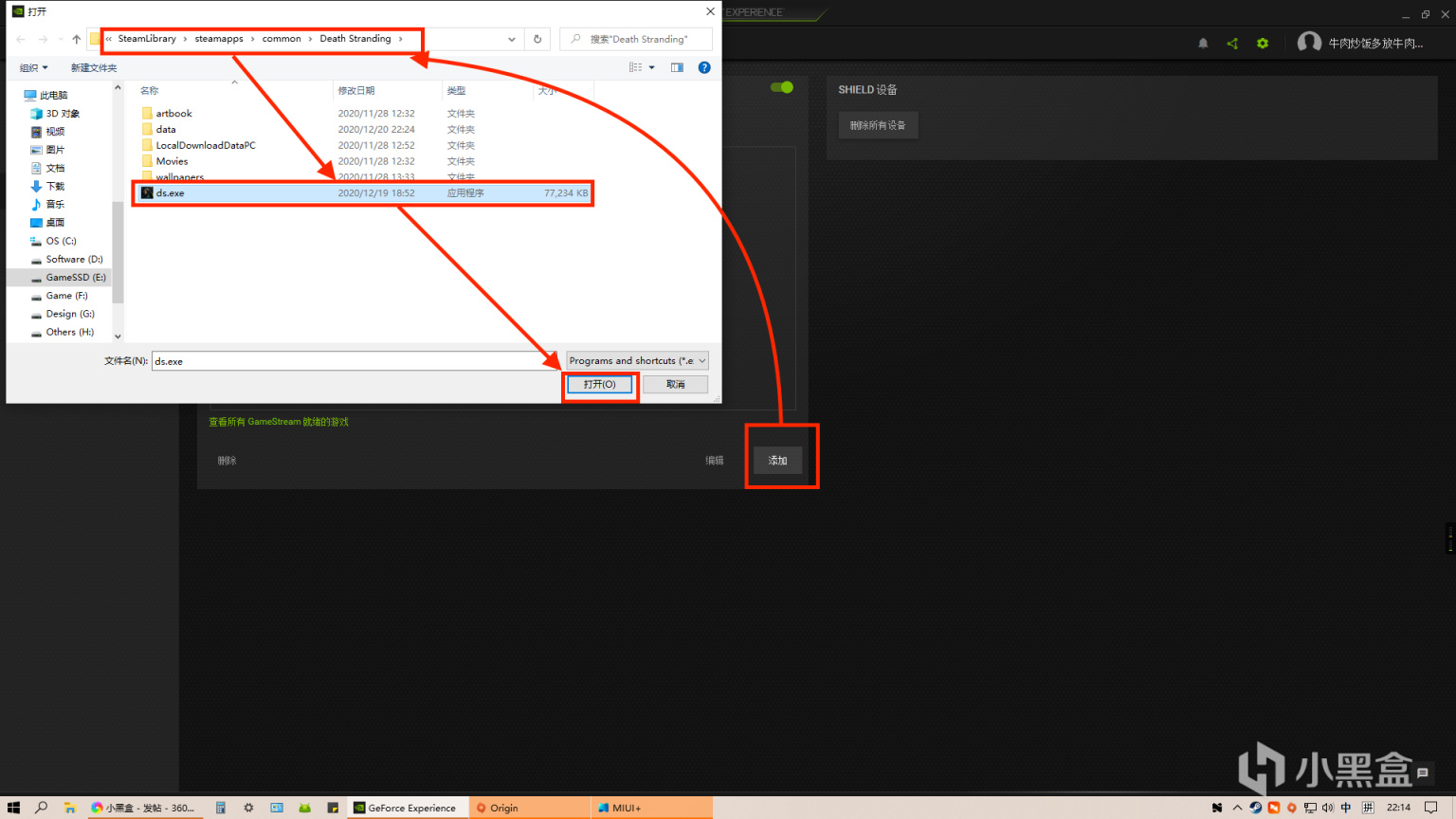Image resolution: width=1456 pixels, height=819 pixels.
Task: Expand the address bar history dropdown
Action: 512,39
